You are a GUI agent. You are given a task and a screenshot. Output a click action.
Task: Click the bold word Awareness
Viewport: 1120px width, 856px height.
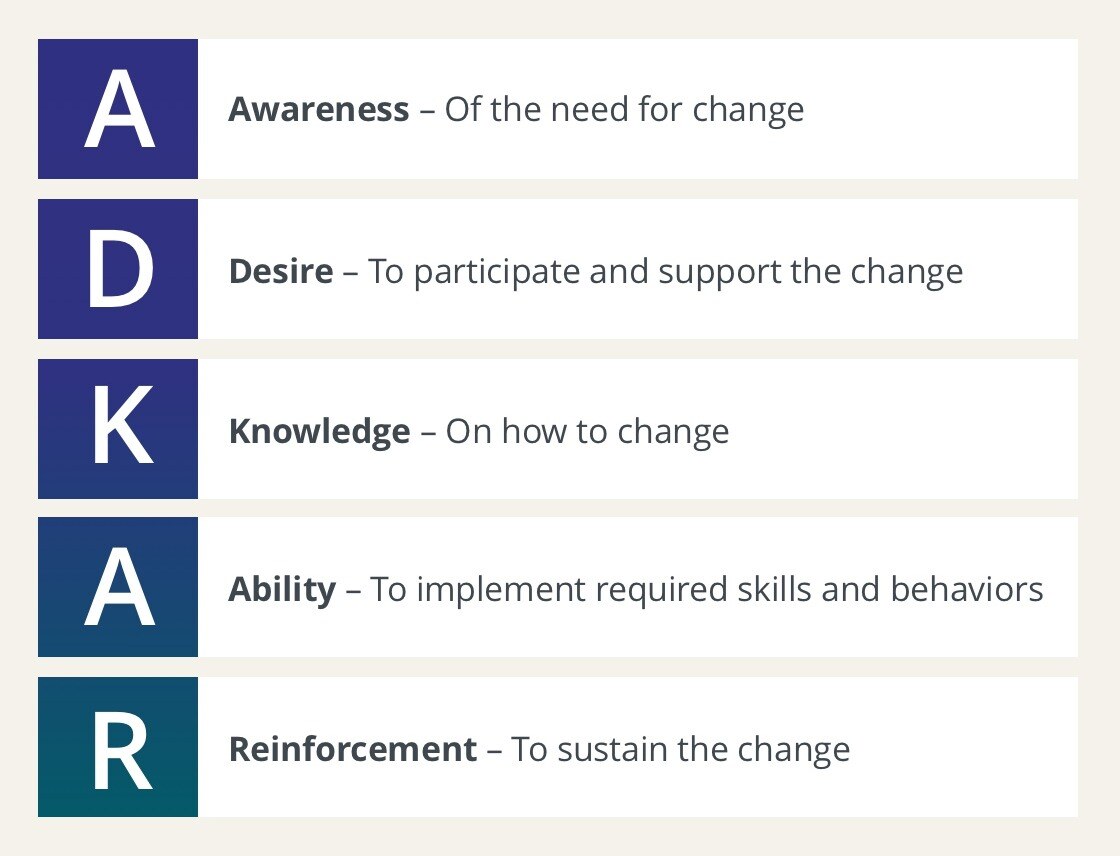pos(319,109)
